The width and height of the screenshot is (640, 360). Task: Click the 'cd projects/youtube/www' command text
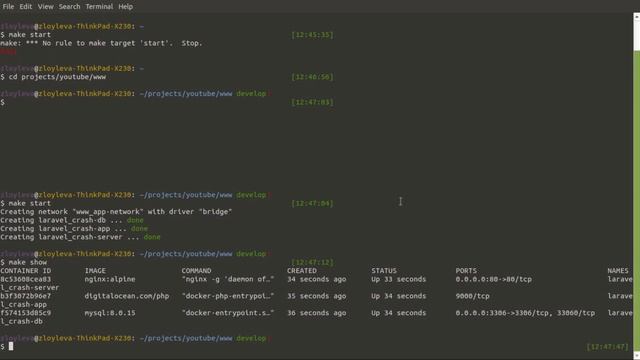(57, 77)
